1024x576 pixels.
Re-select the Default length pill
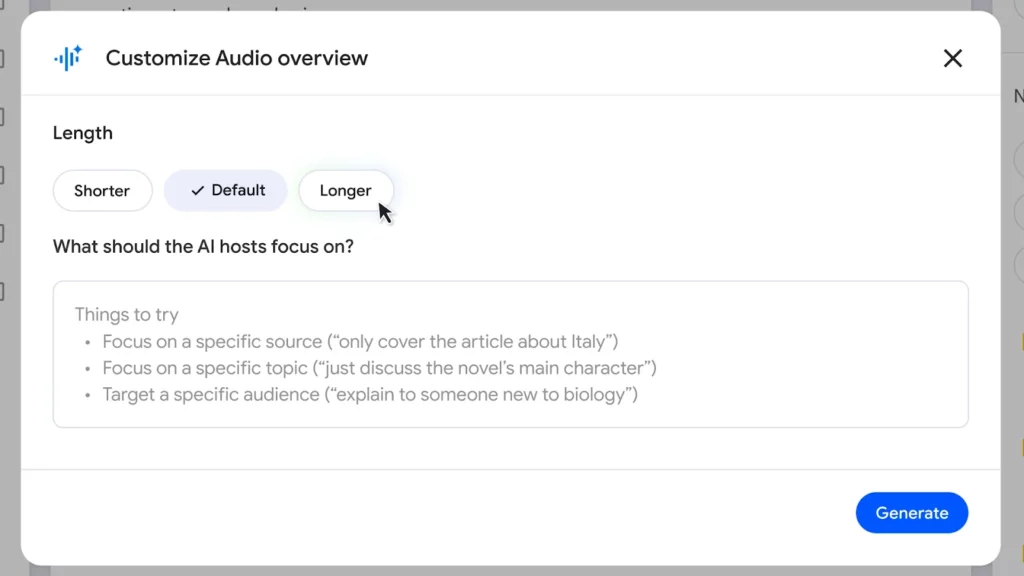pyautogui.click(x=225, y=190)
